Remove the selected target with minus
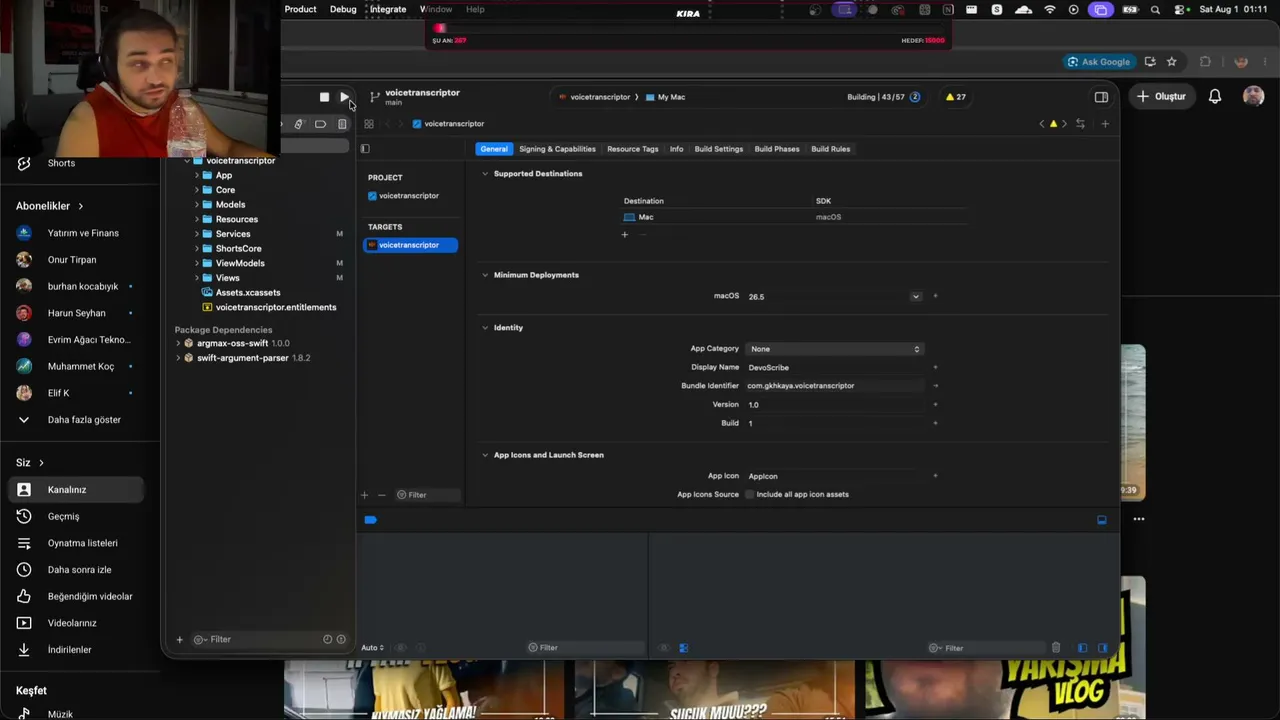Screen dimensions: 1280x720 [381, 495]
